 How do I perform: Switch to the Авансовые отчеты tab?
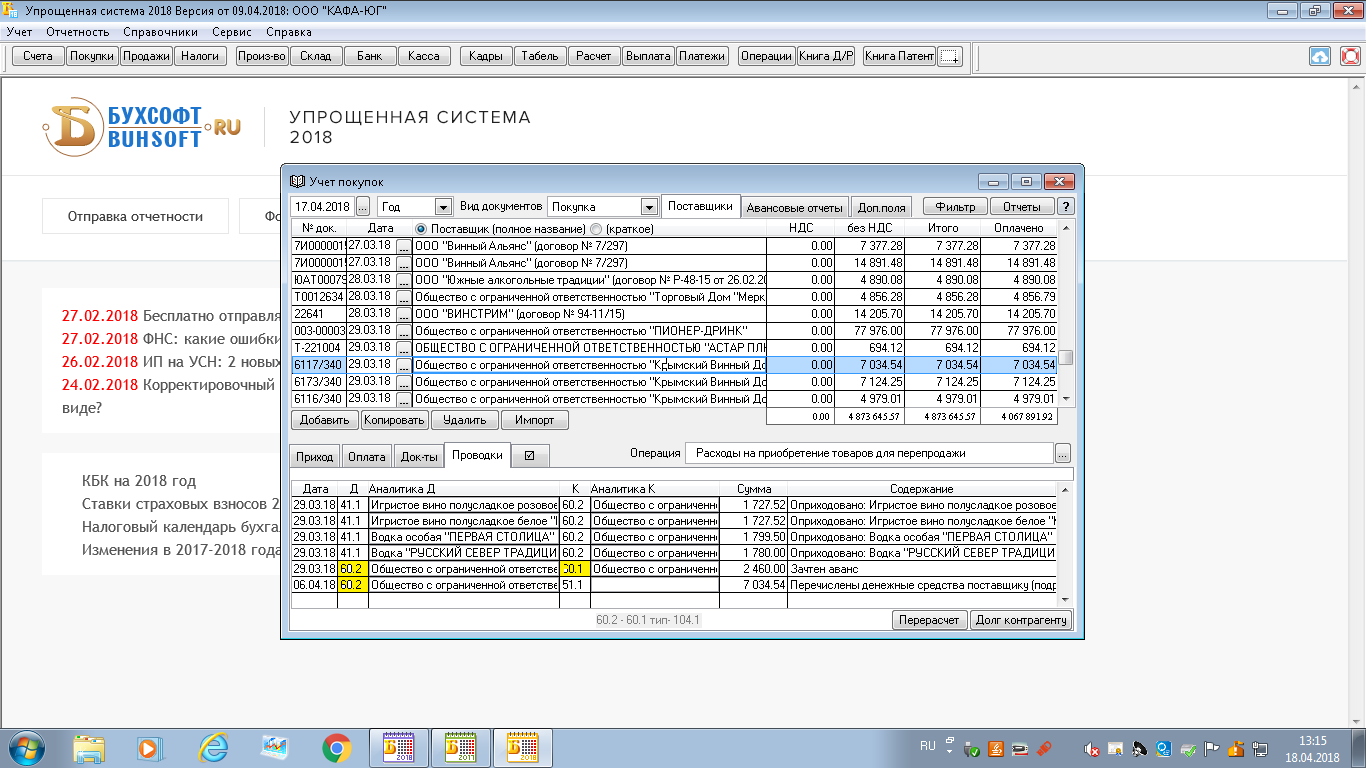[x=796, y=208]
